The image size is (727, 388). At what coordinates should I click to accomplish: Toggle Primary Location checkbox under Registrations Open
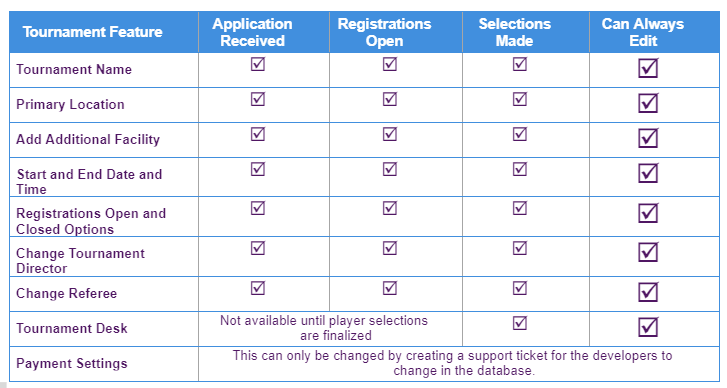[389, 99]
